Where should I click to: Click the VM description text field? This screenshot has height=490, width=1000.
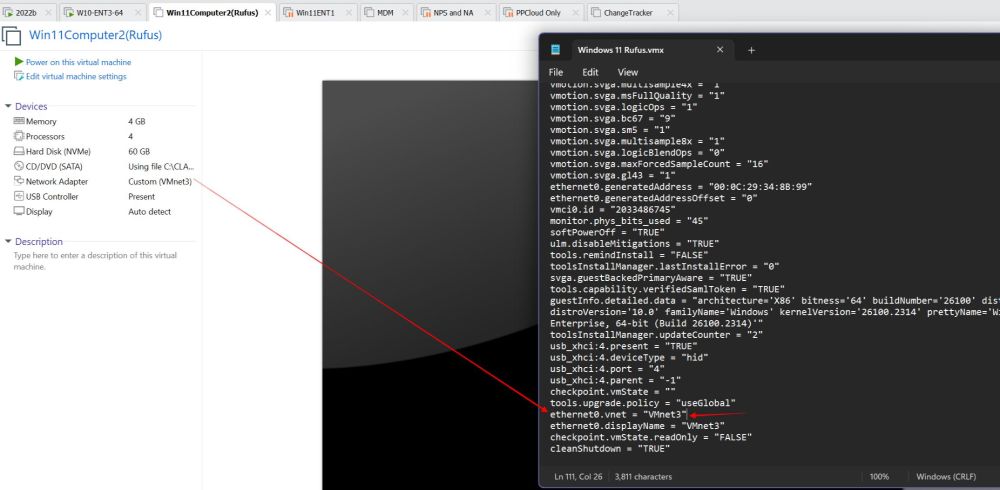click(x=96, y=261)
